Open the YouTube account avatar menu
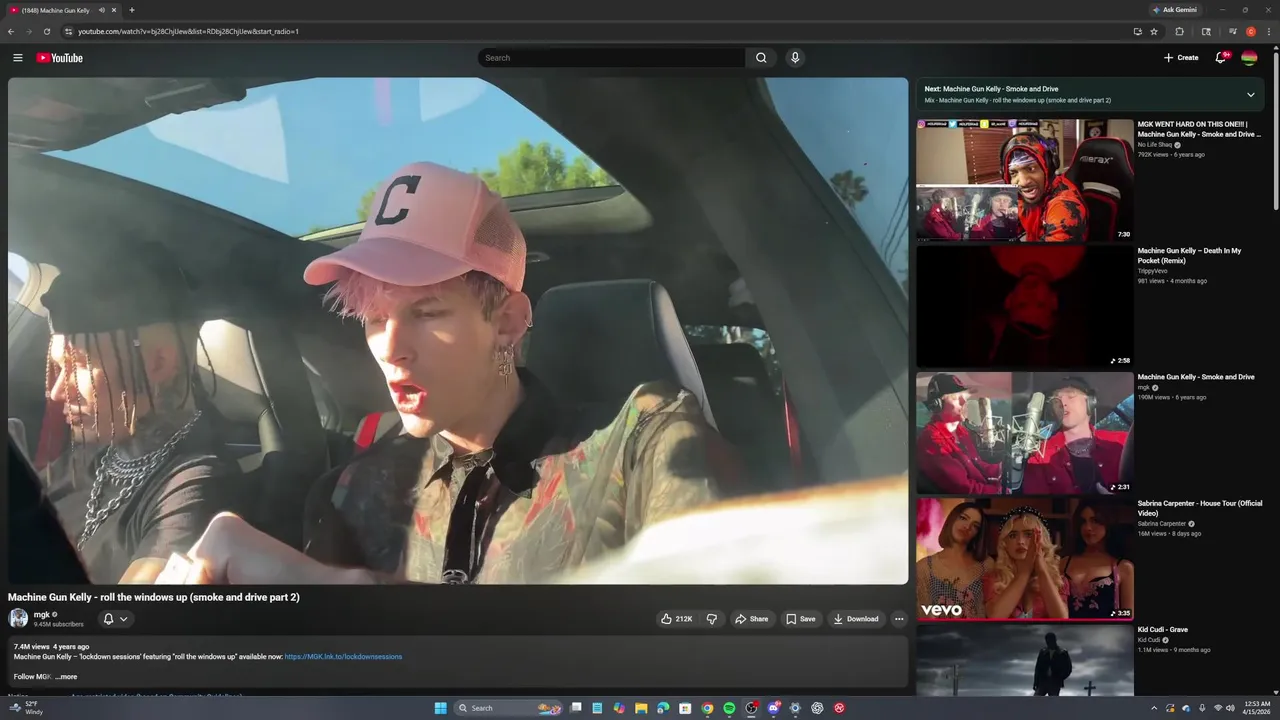 click(1249, 58)
